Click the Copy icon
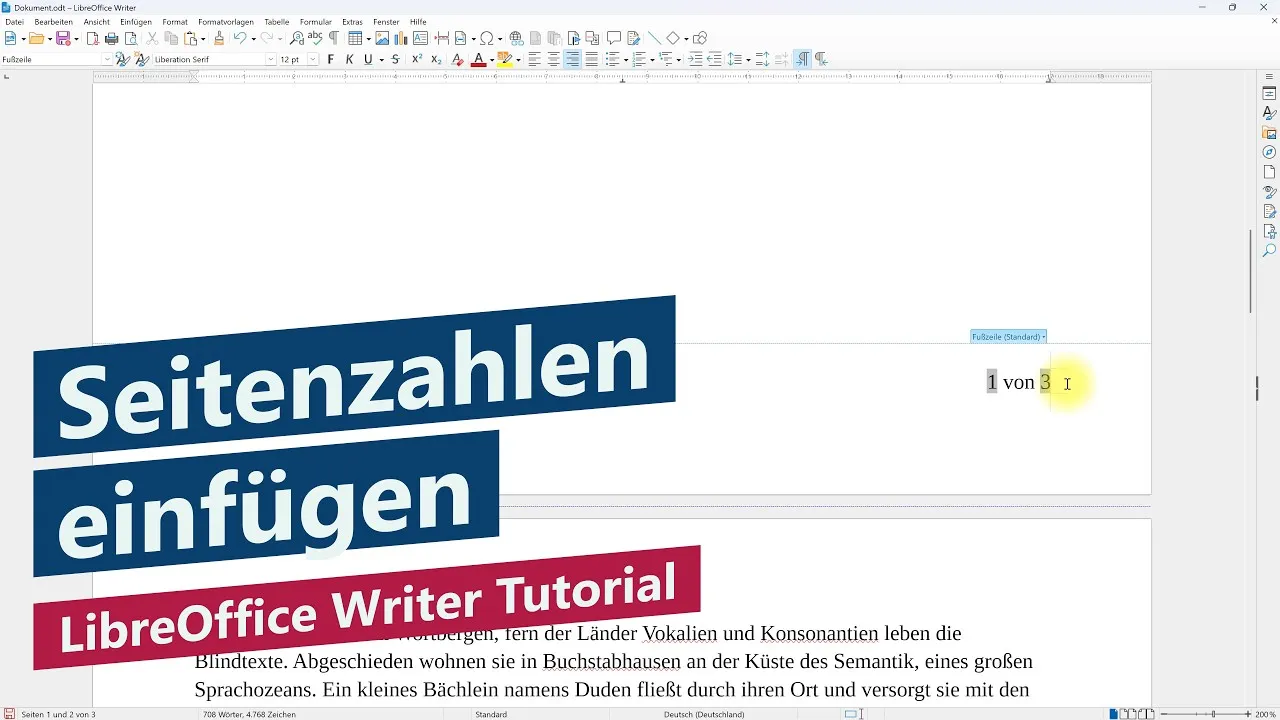1280x720 pixels. (x=171, y=39)
